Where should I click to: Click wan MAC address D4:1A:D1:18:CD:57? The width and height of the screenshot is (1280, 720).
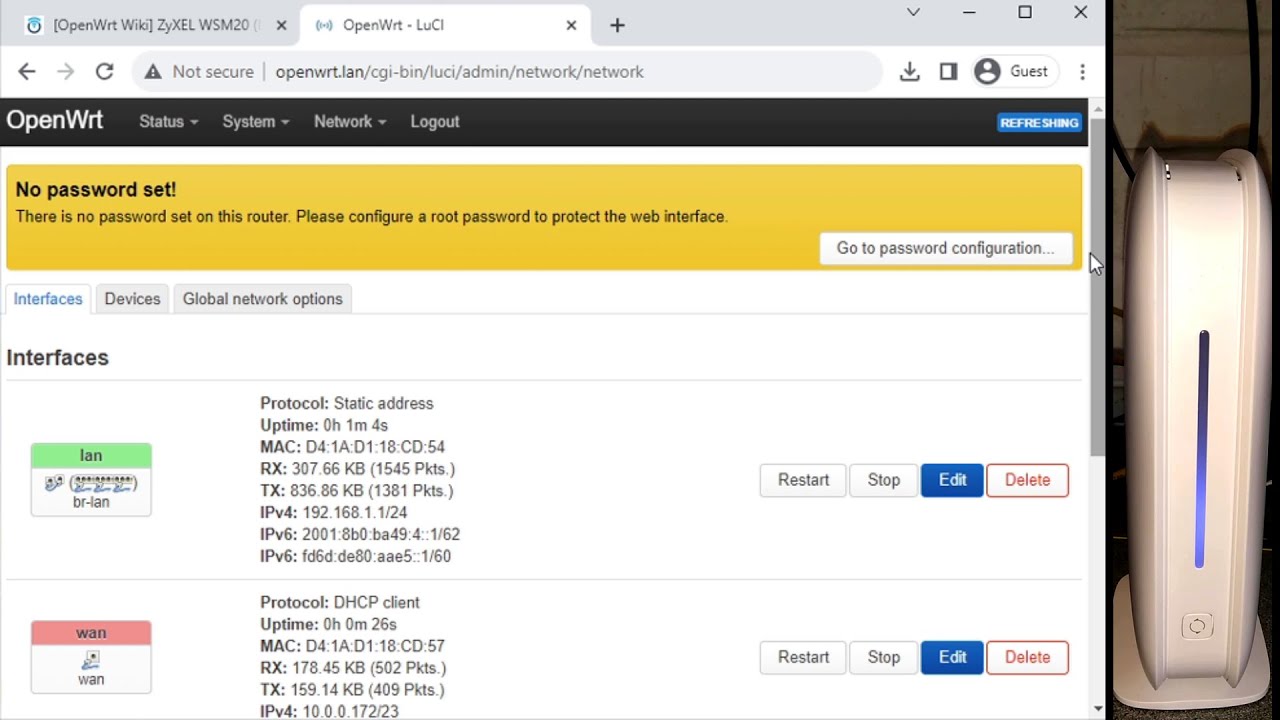click(x=375, y=646)
